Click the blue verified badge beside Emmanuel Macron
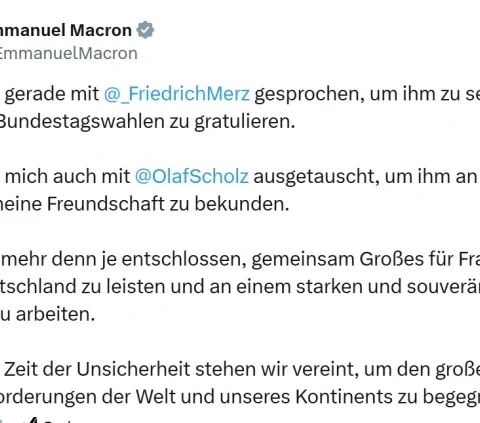Screen dimensions: 480x423 [x=145, y=30]
